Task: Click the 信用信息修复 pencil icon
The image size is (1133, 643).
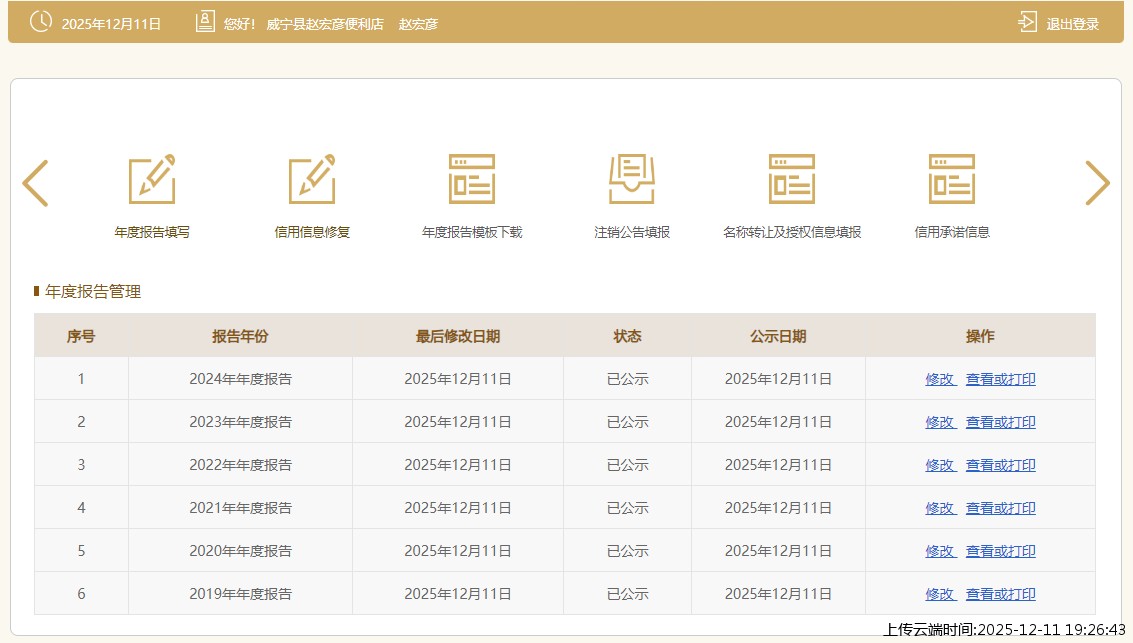Action: 312,180
